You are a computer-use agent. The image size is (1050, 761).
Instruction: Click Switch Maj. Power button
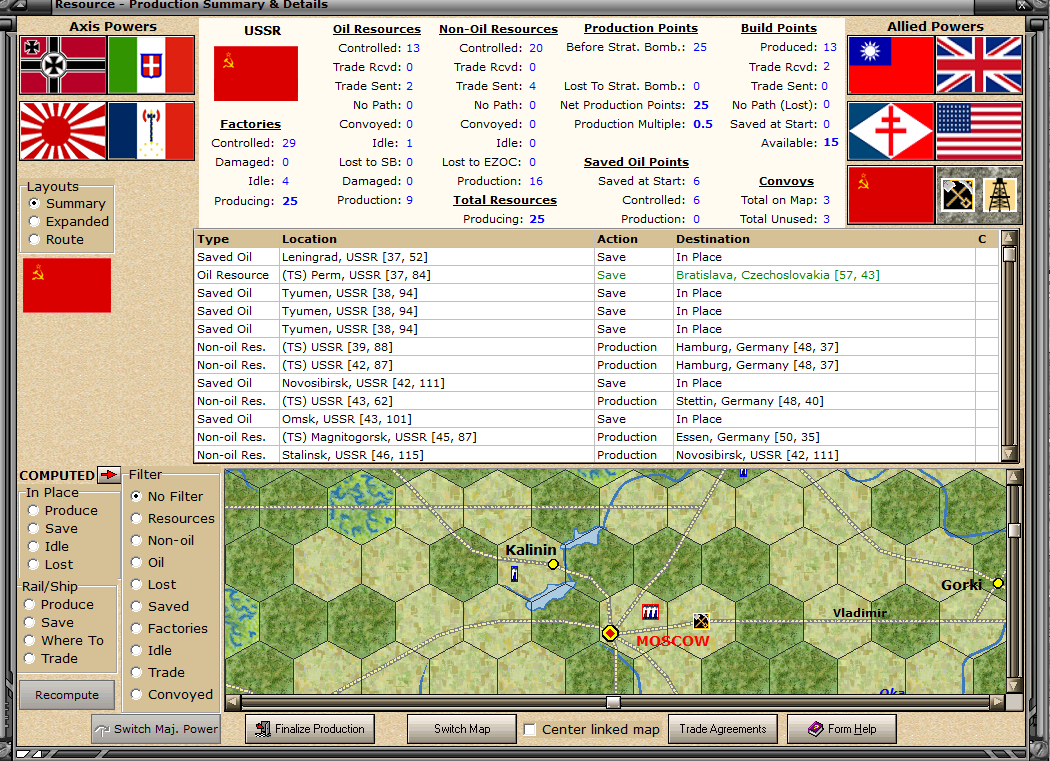[156, 729]
